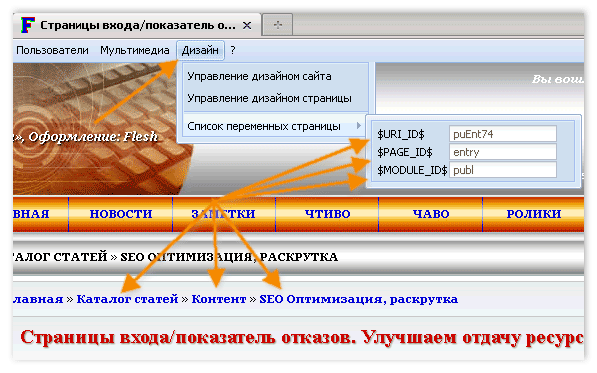This screenshot has width=597, height=373.
Task: Click the F favicon on the browser tab
Action: click(x=28, y=25)
